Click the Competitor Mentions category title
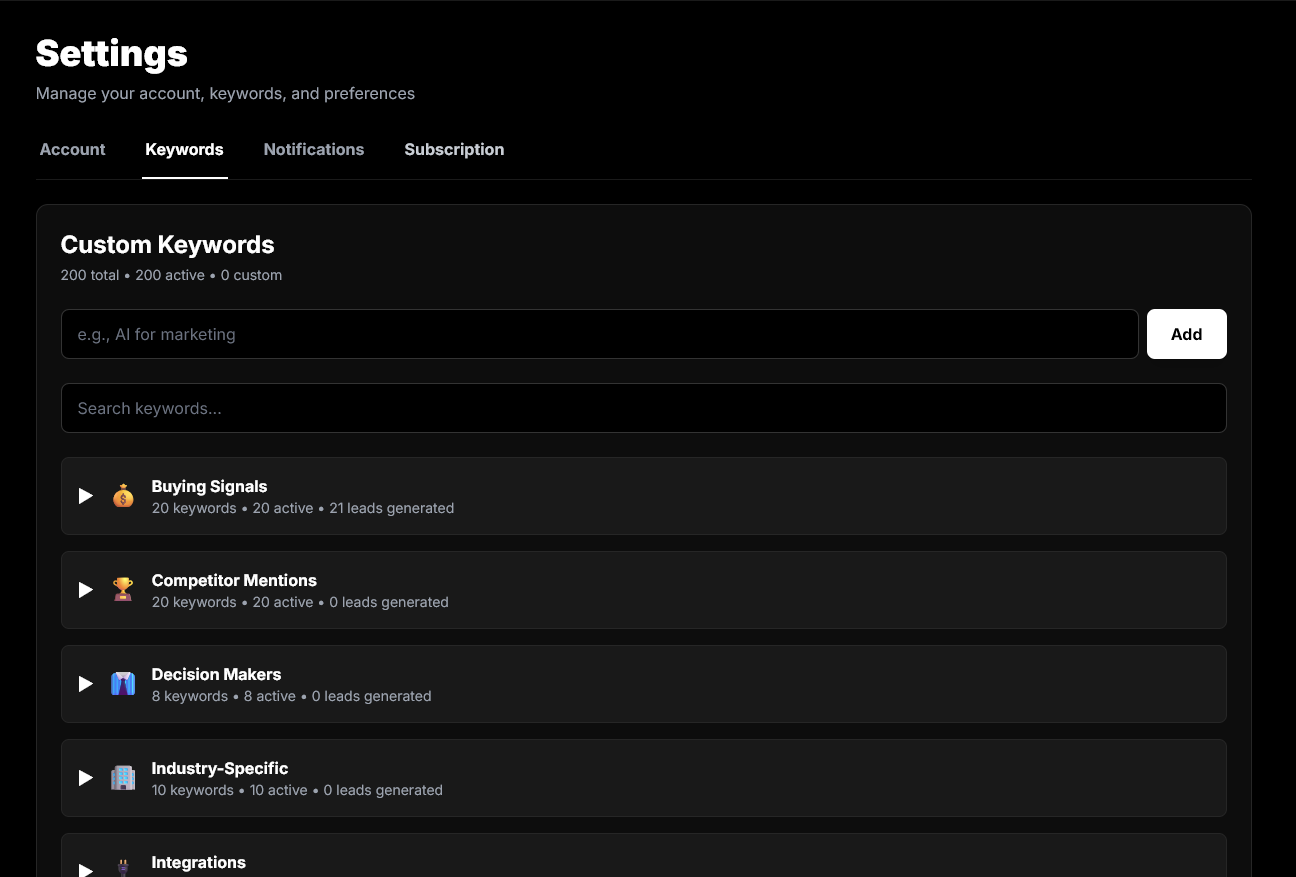 [234, 581]
